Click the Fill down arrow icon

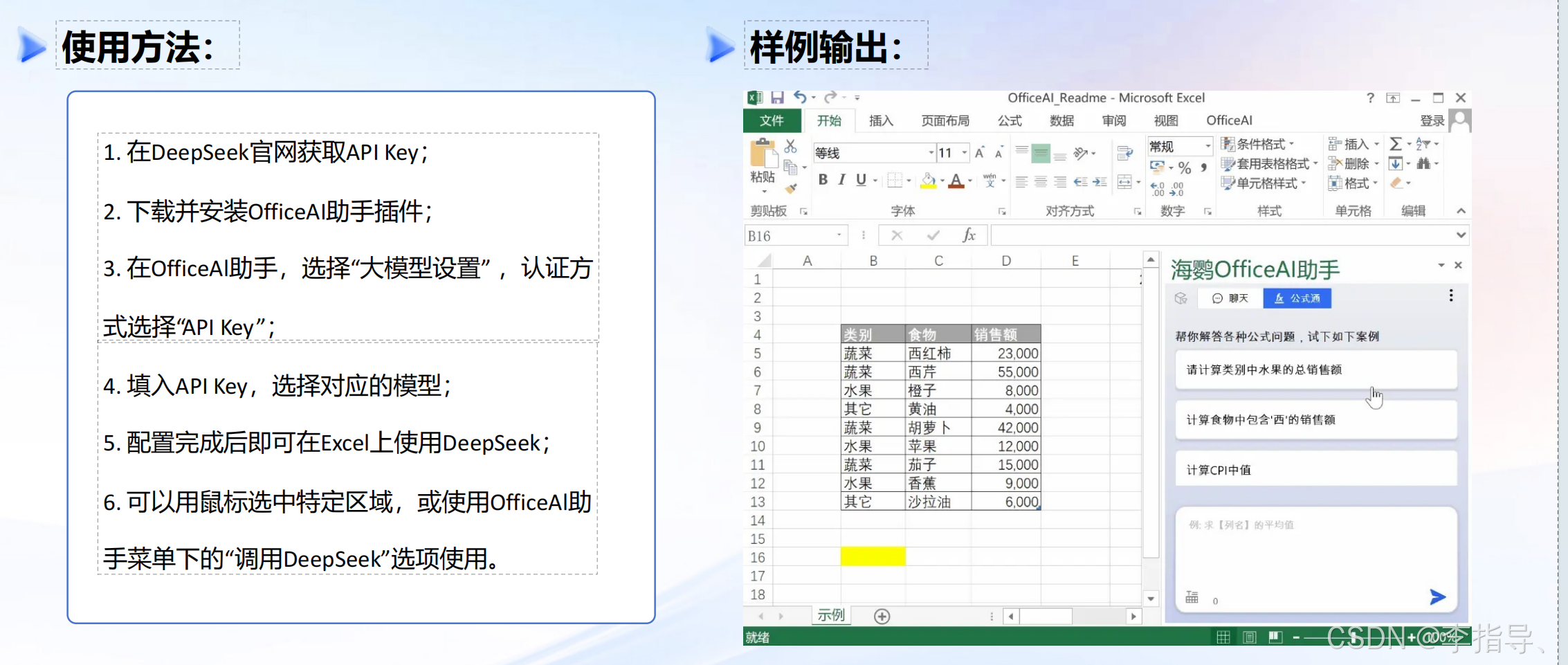[x=1396, y=164]
